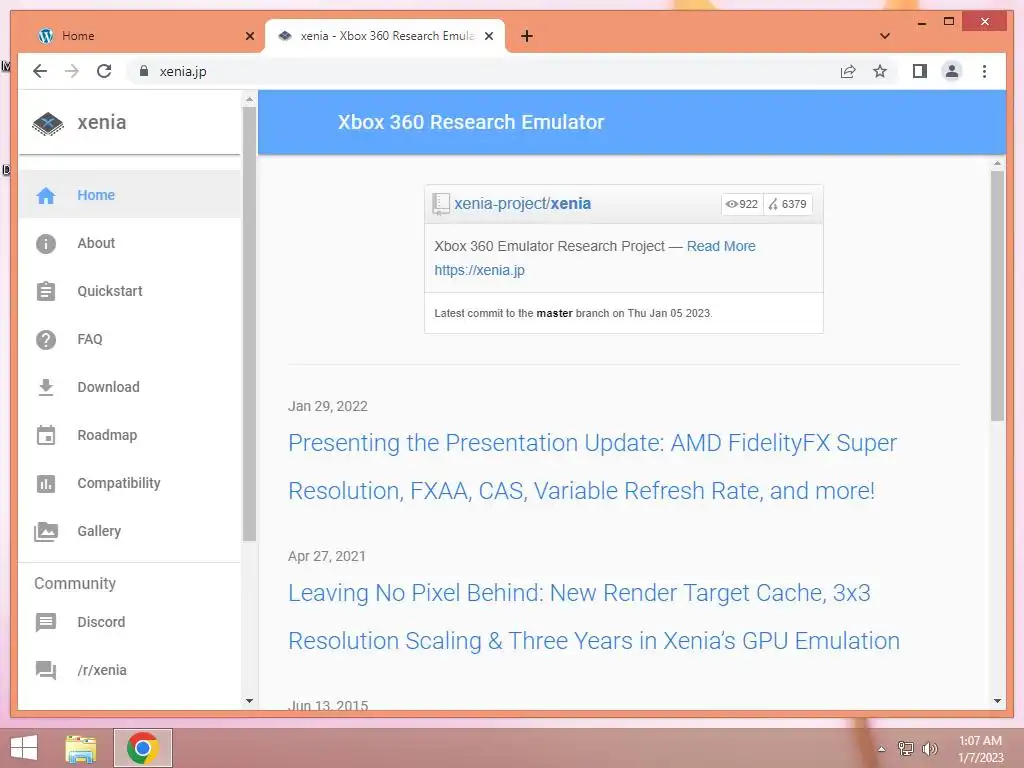Click the taskbar clock 1:07 AM
Screen dimensions: 1024x768
[x=980, y=741]
